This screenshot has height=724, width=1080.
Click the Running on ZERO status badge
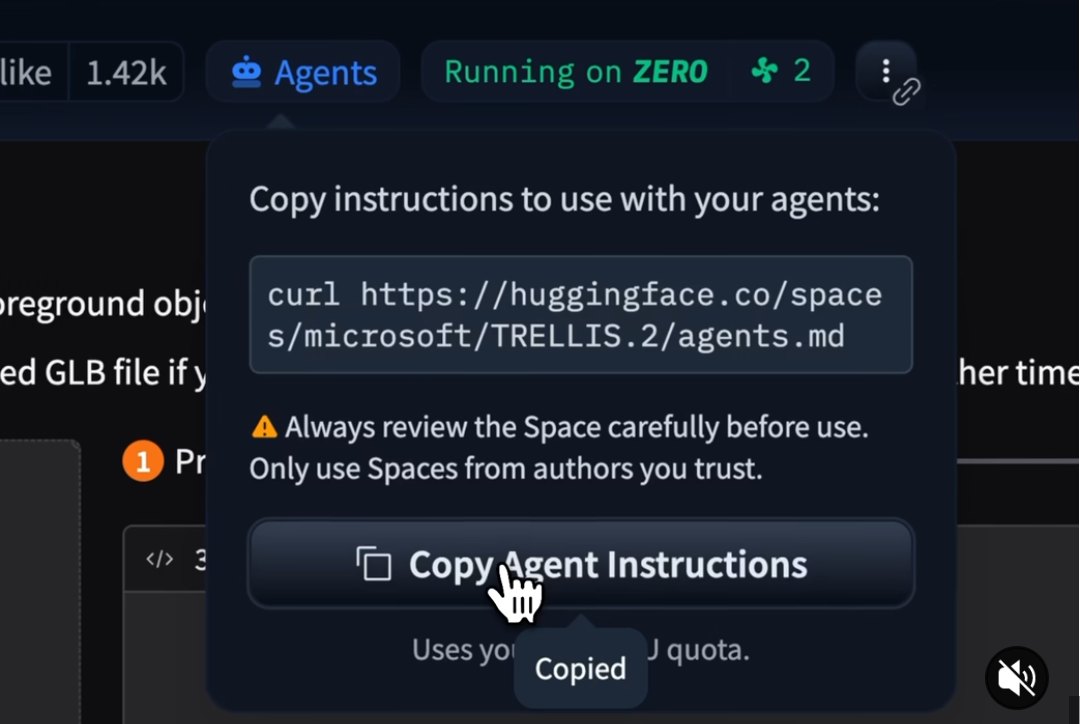pyautogui.click(x=627, y=71)
